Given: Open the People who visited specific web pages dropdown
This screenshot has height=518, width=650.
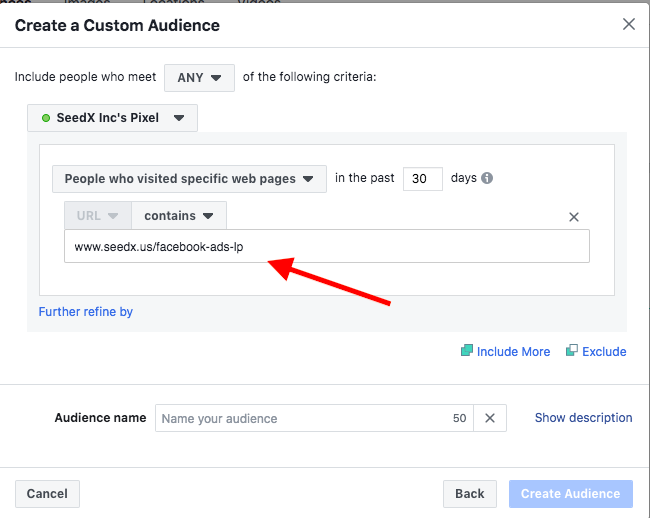Looking at the screenshot, I should tap(189, 179).
